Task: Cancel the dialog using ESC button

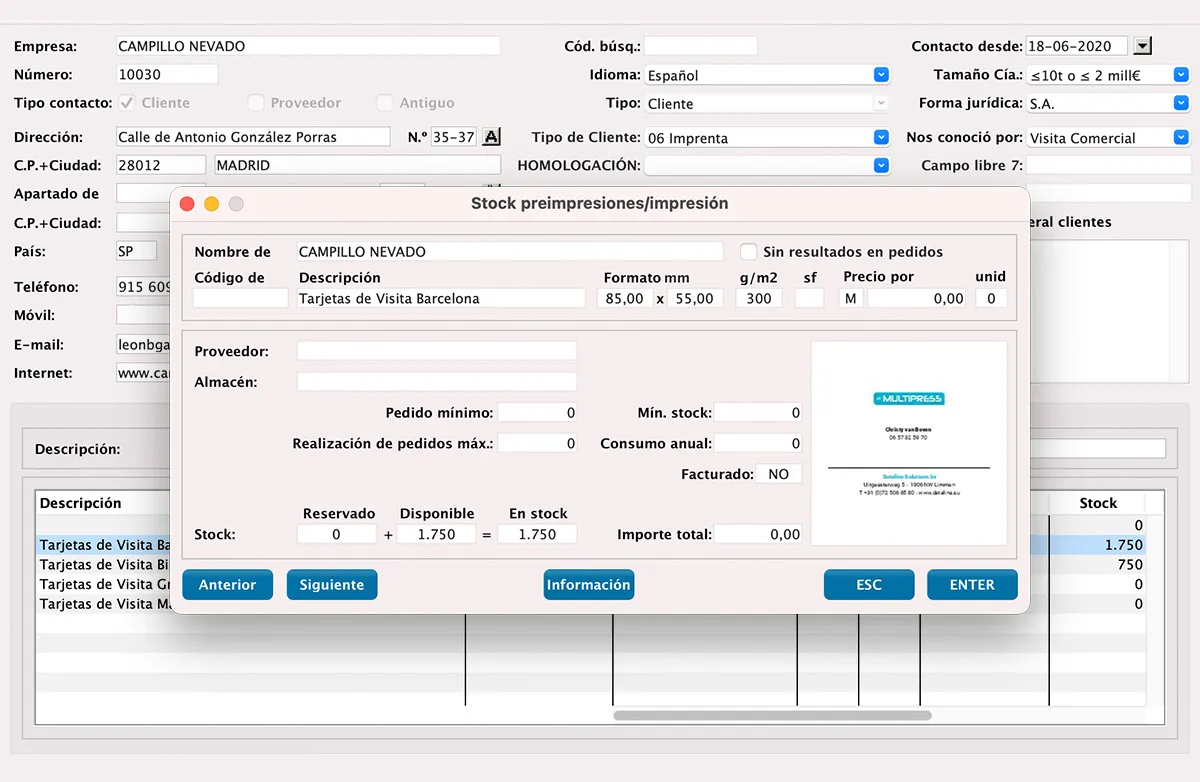Action: tap(869, 585)
